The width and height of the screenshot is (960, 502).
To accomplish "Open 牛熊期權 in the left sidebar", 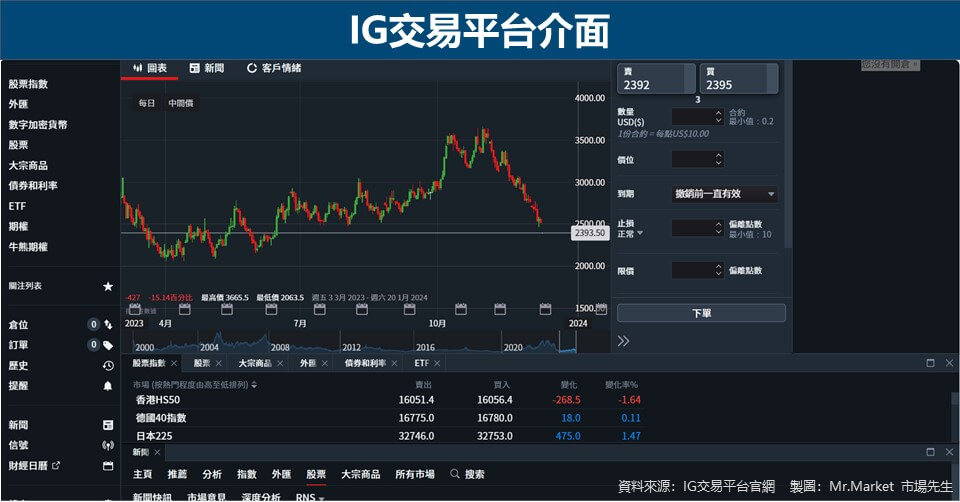I will click(x=28, y=247).
